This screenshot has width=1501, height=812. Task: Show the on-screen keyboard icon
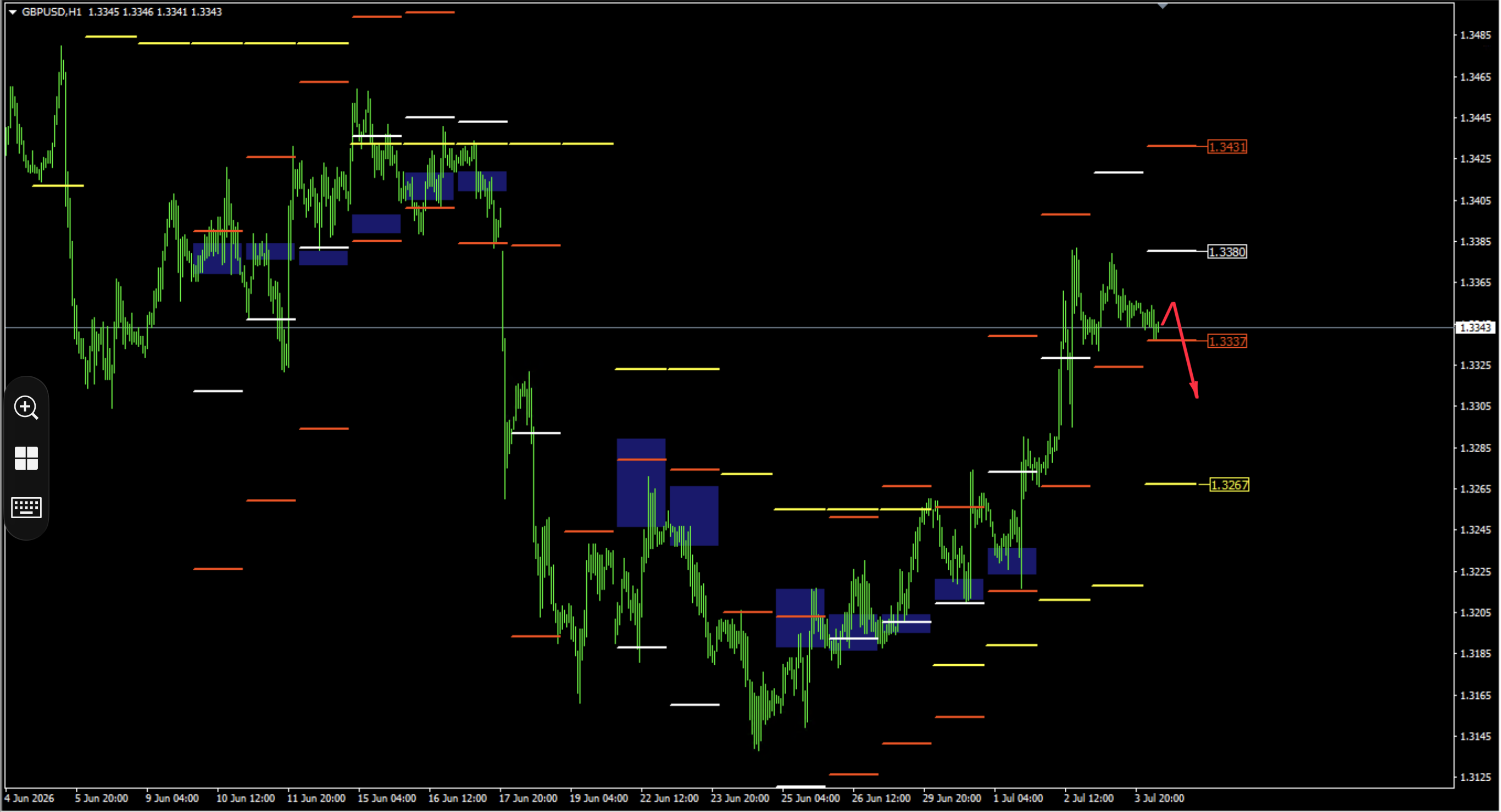(x=26, y=507)
